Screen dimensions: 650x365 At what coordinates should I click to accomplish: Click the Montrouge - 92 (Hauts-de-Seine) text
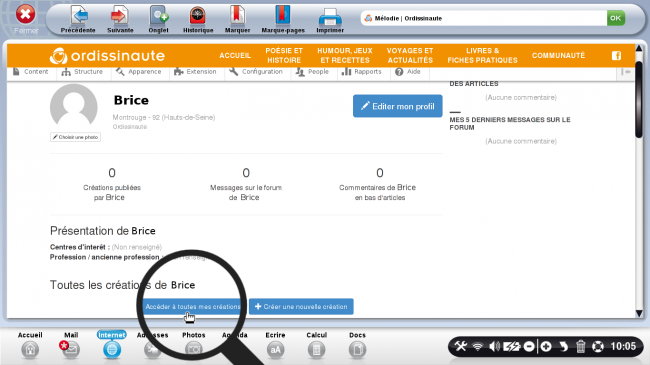pos(164,117)
